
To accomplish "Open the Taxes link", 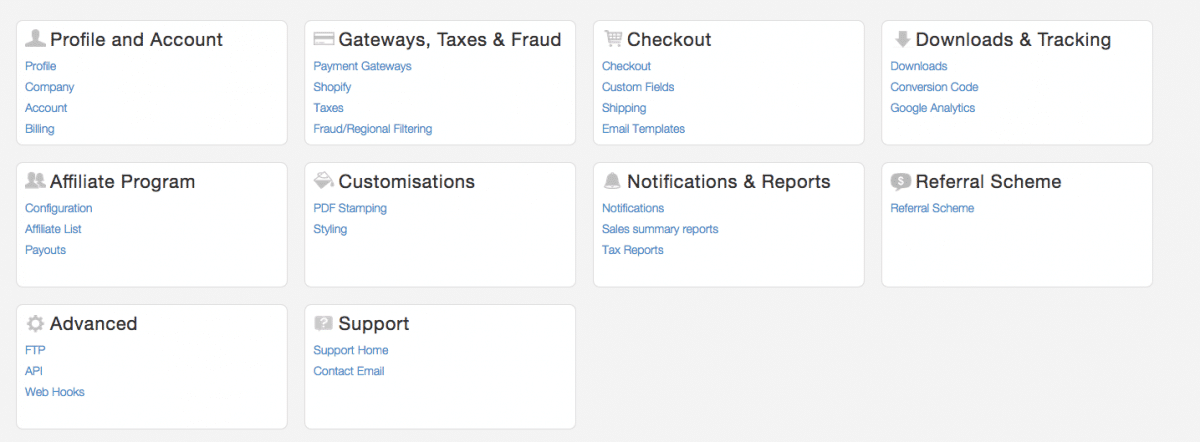I will click(x=328, y=108).
